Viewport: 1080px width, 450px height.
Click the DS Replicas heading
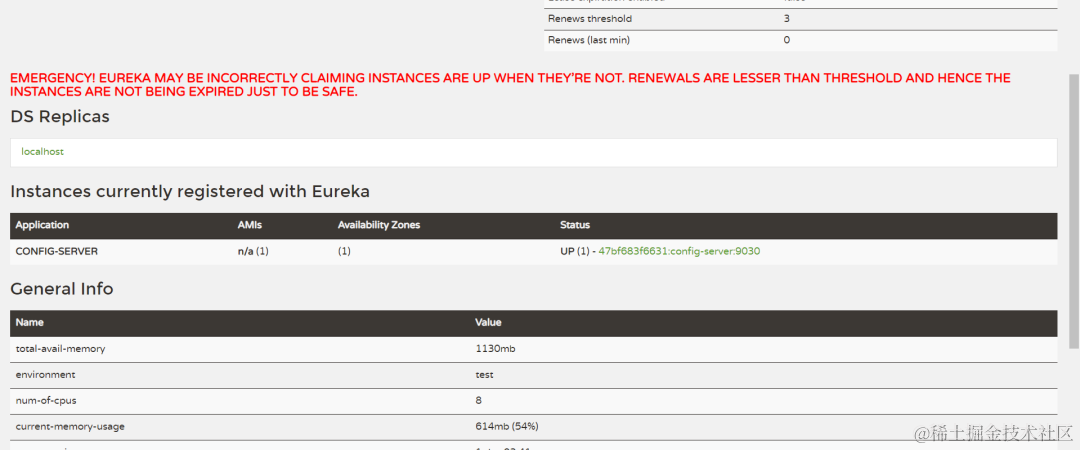pyautogui.click(x=60, y=117)
